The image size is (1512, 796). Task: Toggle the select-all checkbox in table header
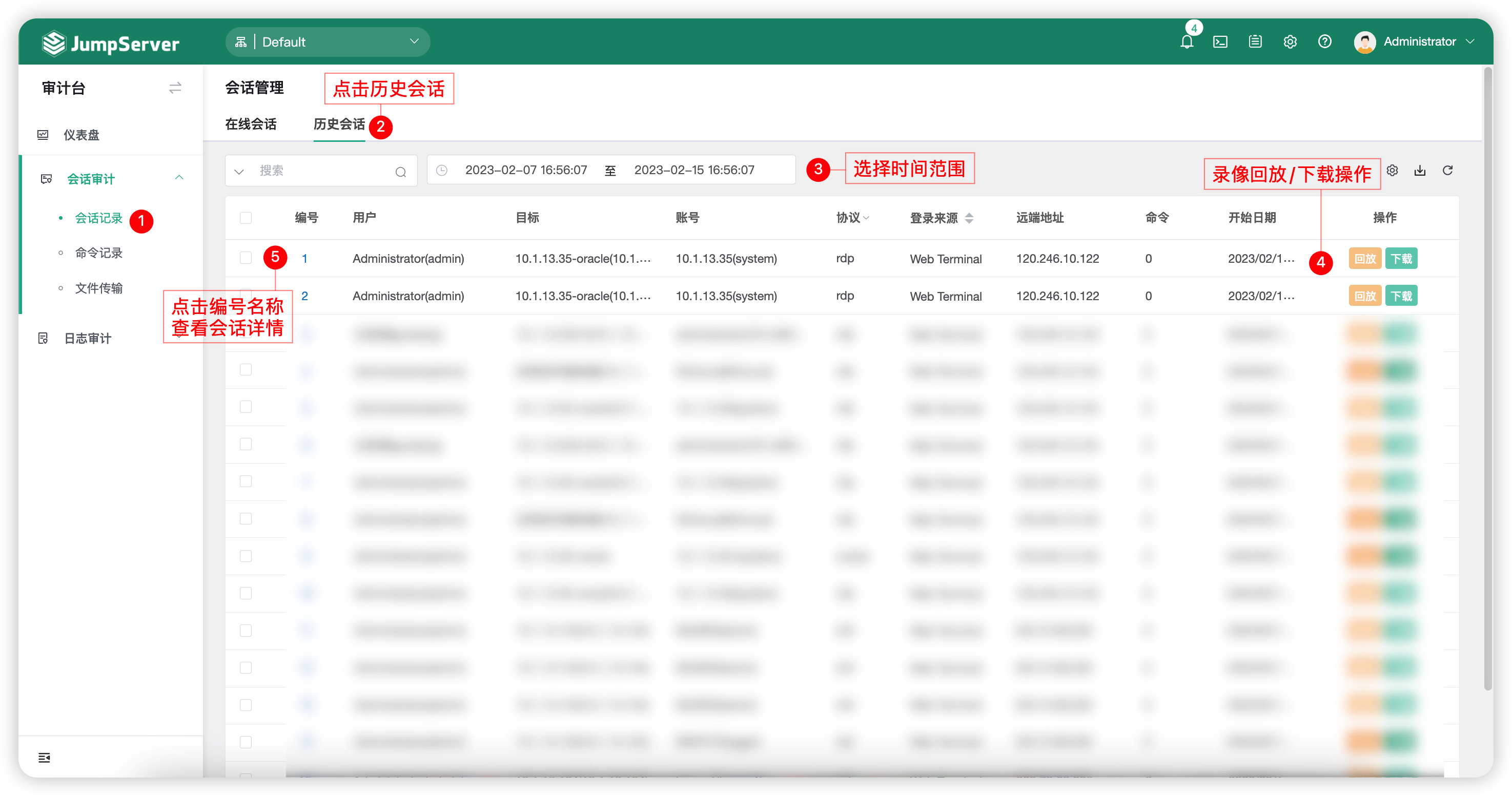(246, 218)
